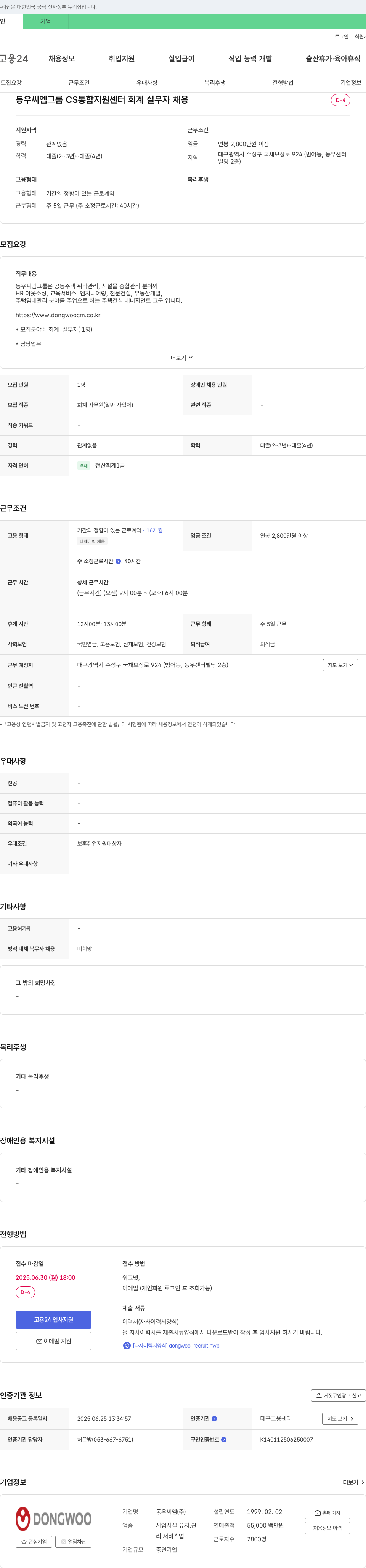Click the 중견기업 company size value
Image resolution: width=366 pixels, height=1568 pixels.
coord(166,1550)
